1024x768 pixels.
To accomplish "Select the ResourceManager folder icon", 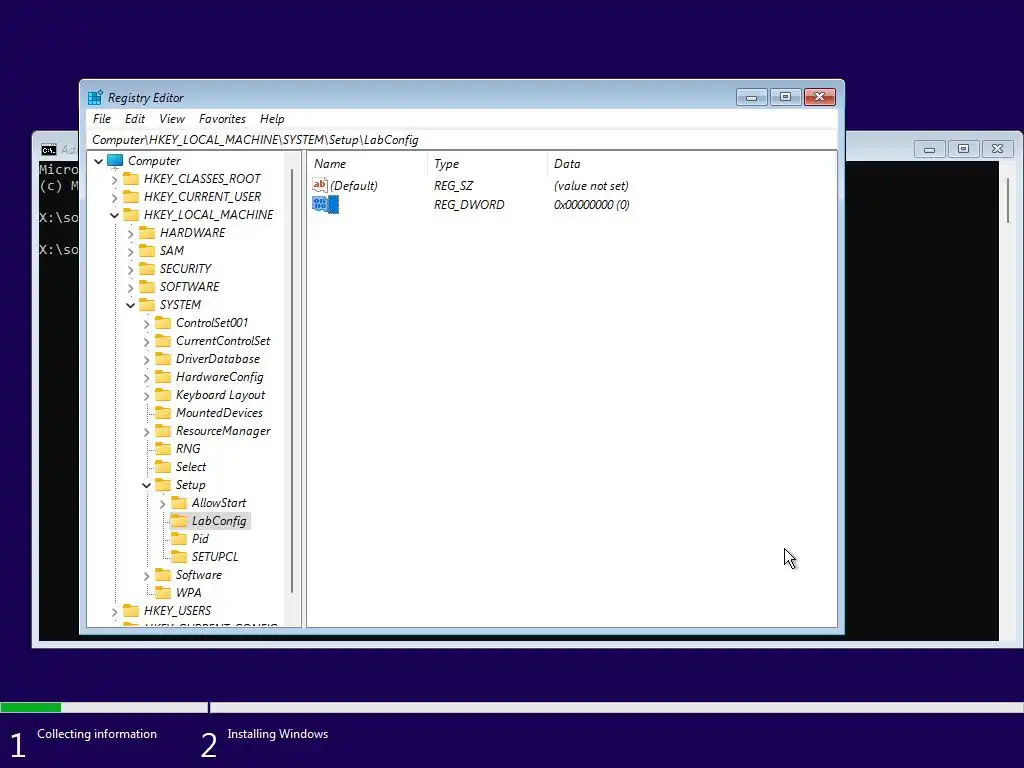I will tap(163, 431).
